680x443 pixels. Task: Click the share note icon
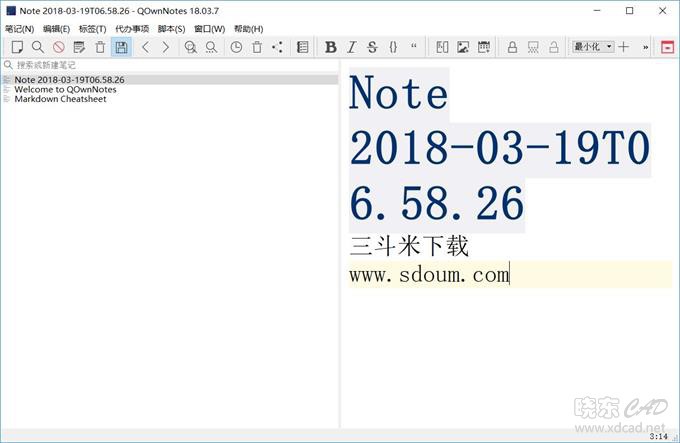[278, 47]
